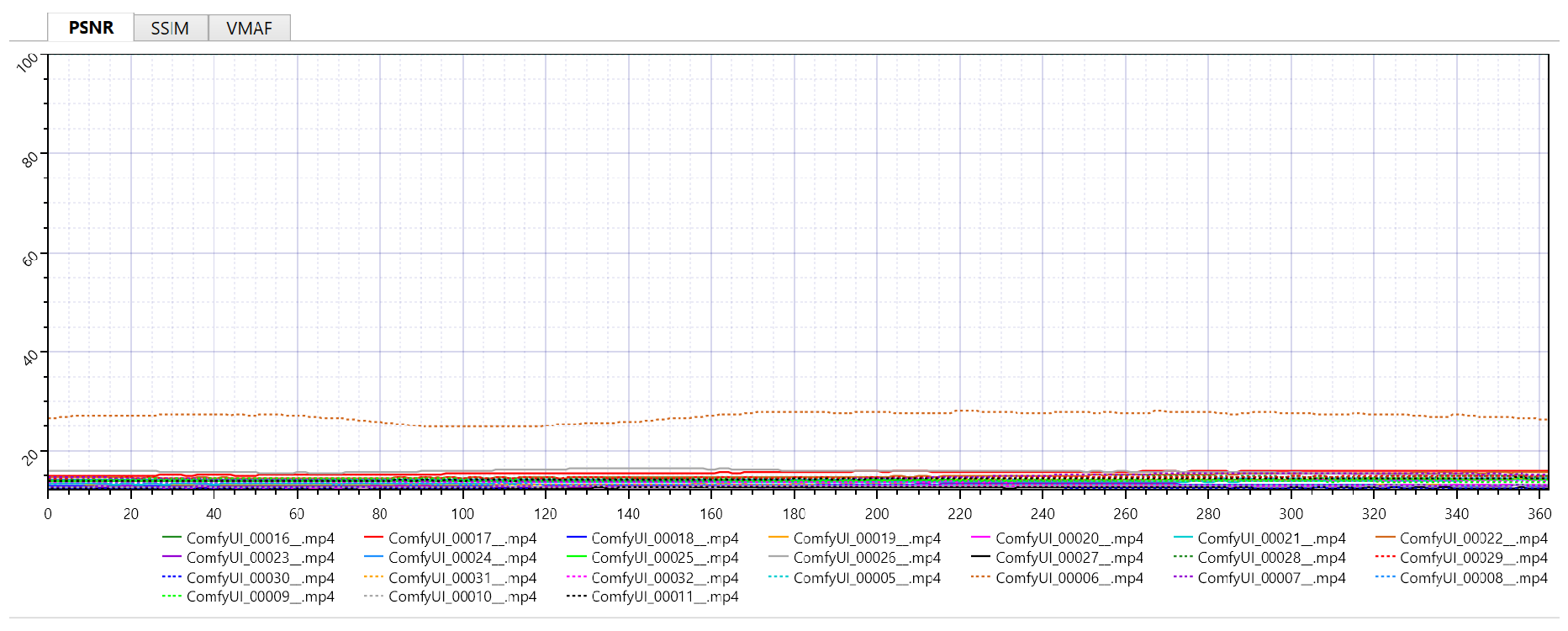
Task: Switch to the SSIM tab
Action: (x=170, y=28)
